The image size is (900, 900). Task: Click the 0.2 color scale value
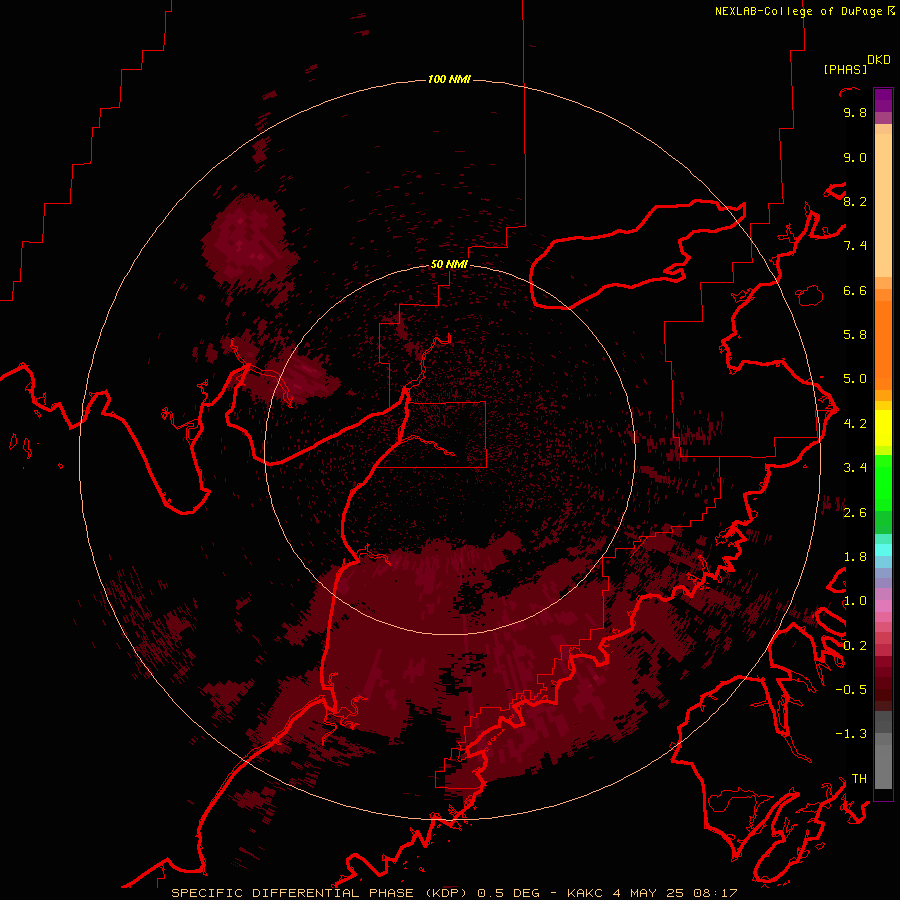[x=855, y=646]
